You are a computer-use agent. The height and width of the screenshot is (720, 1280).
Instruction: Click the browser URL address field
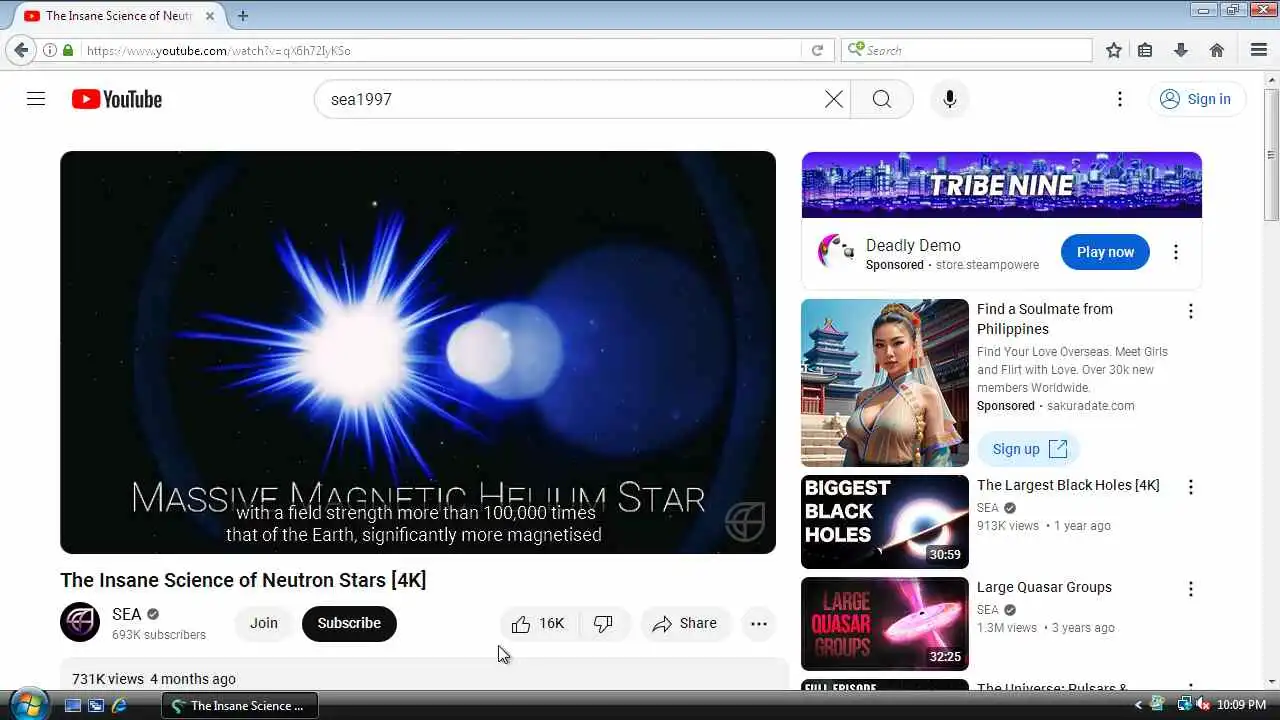tap(440, 50)
